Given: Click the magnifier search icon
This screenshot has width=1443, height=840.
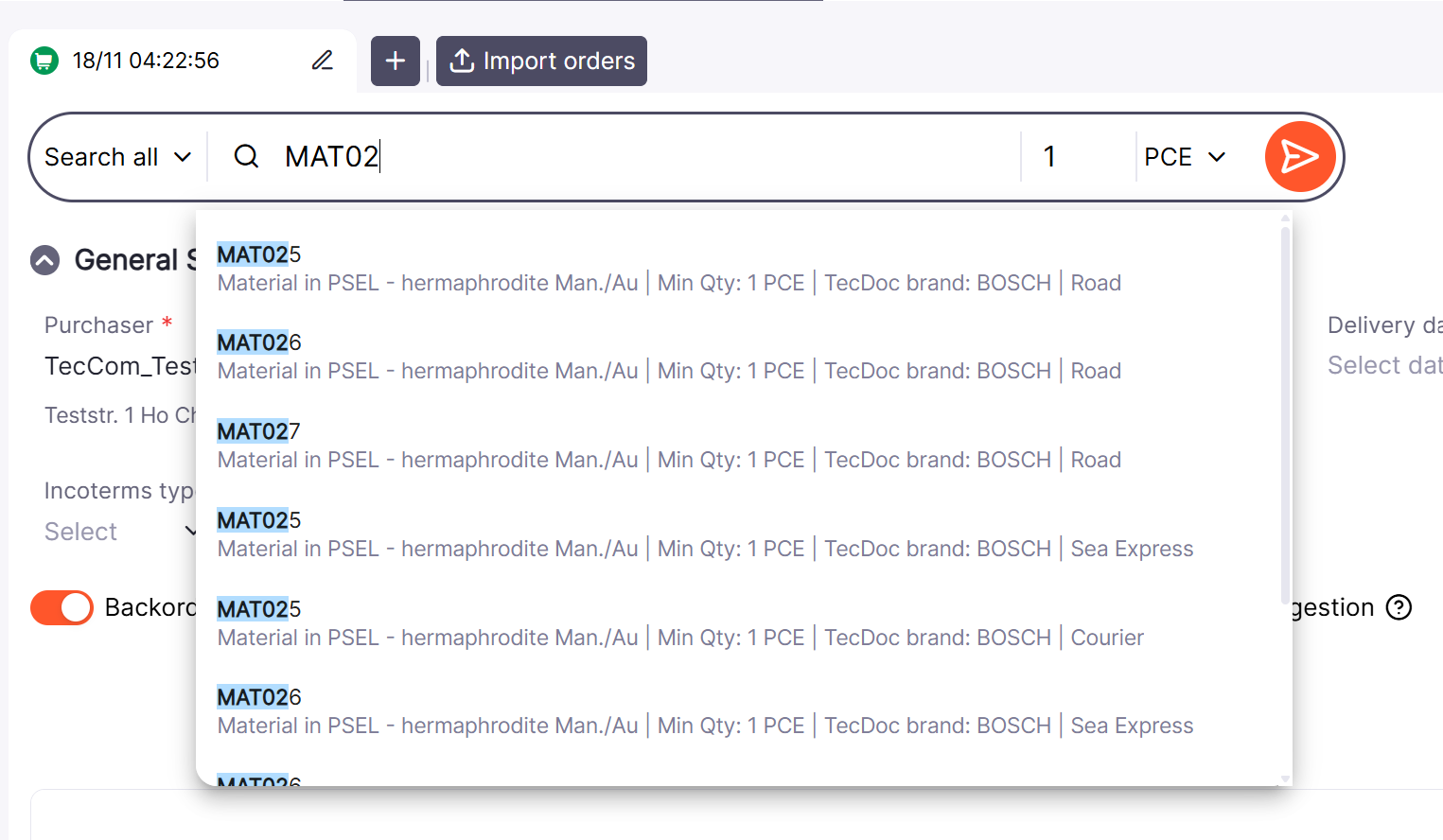Looking at the screenshot, I should coord(246,156).
